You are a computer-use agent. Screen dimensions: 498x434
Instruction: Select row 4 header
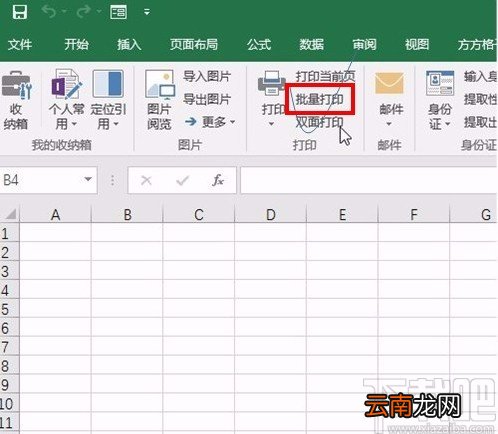point(9,290)
